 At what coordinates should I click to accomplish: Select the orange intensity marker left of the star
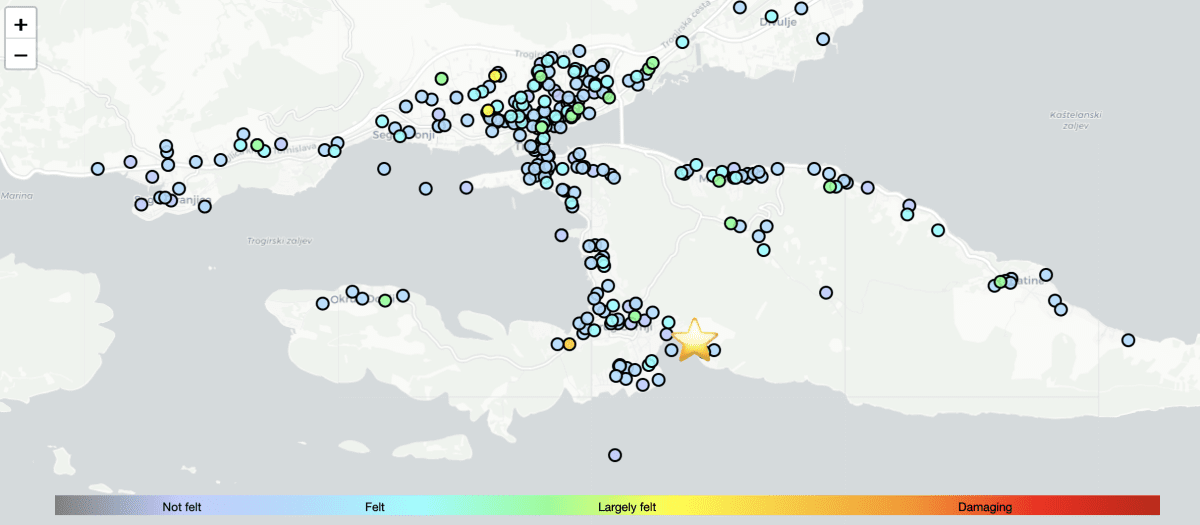pyautogui.click(x=569, y=344)
